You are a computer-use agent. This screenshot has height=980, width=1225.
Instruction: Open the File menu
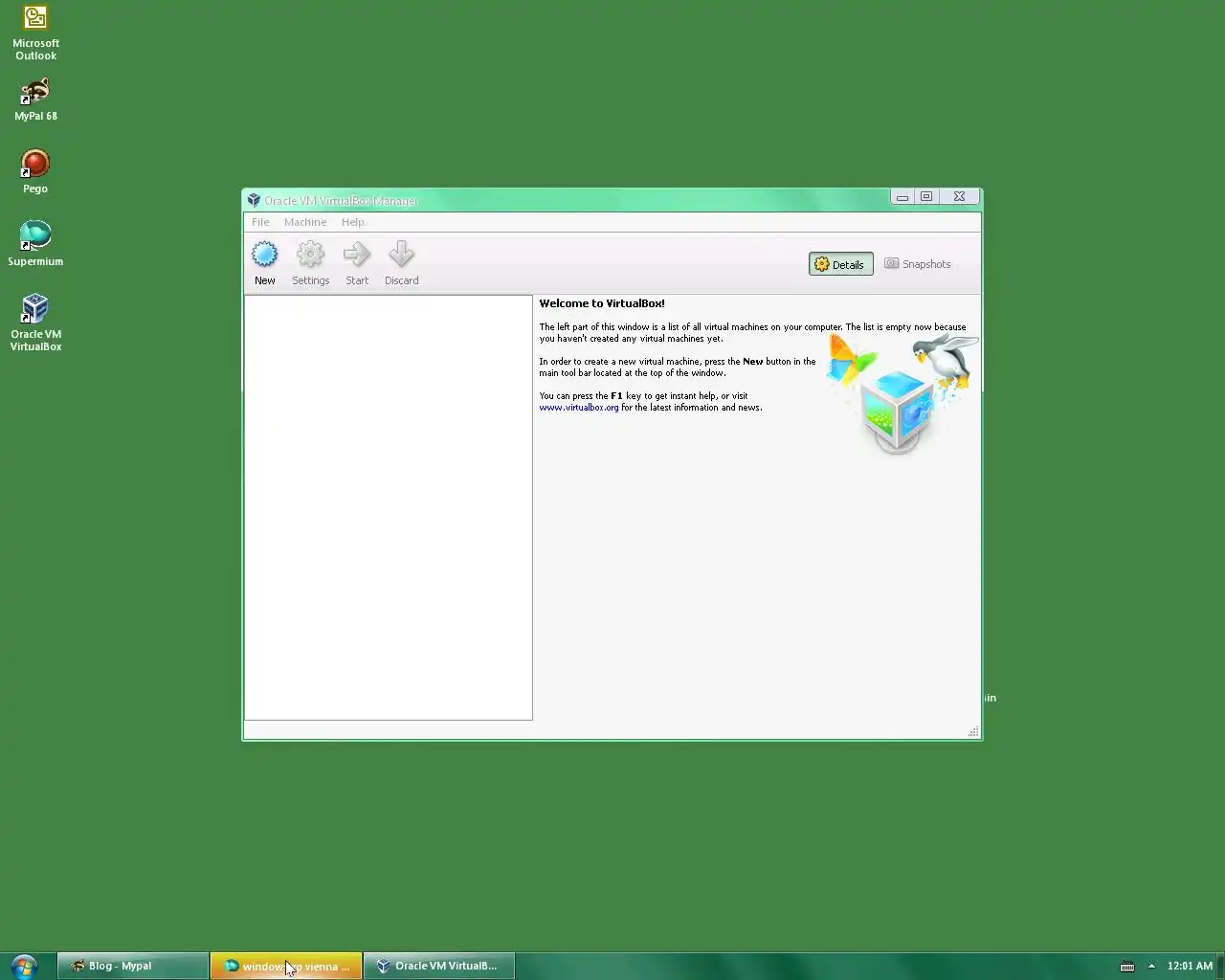tap(260, 222)
